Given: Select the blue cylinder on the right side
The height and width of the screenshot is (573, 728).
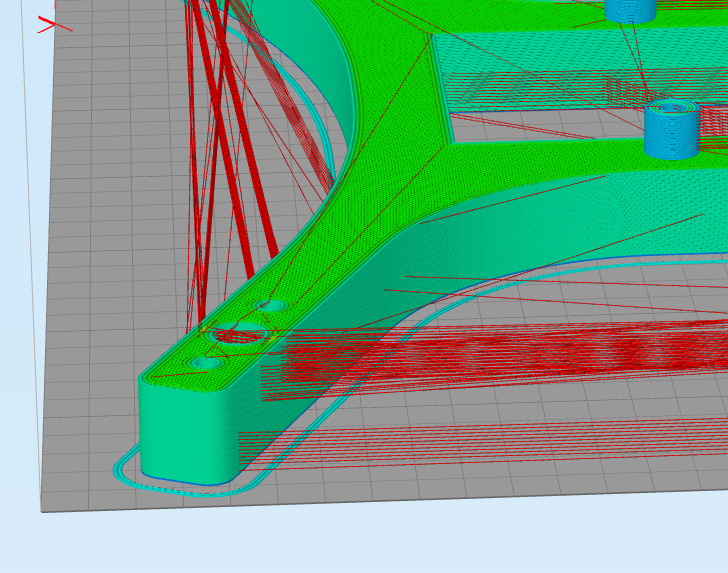Looking at the screenshot, I should click(x=670, y=130).
